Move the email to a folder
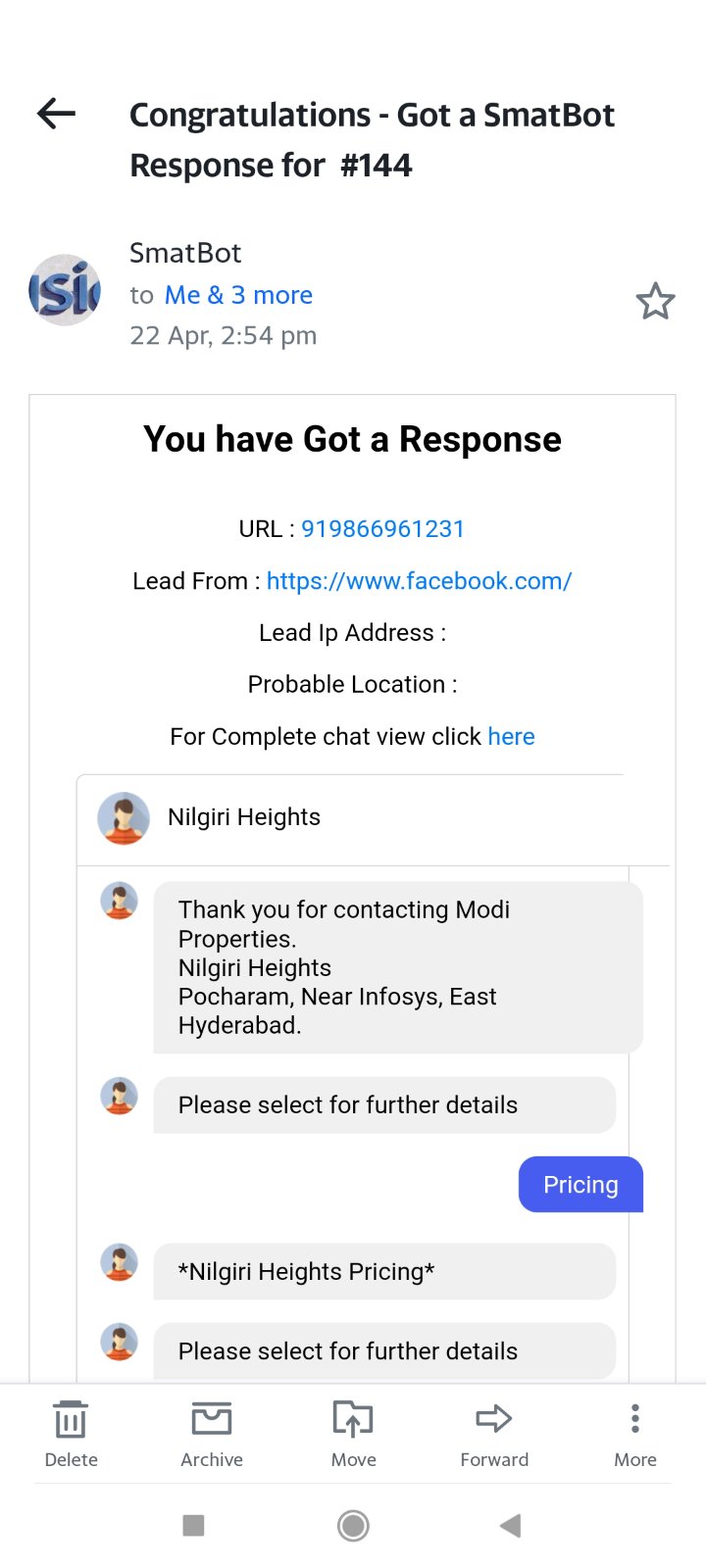This screenshot has width=706, height=1568. click(353, 1433)
